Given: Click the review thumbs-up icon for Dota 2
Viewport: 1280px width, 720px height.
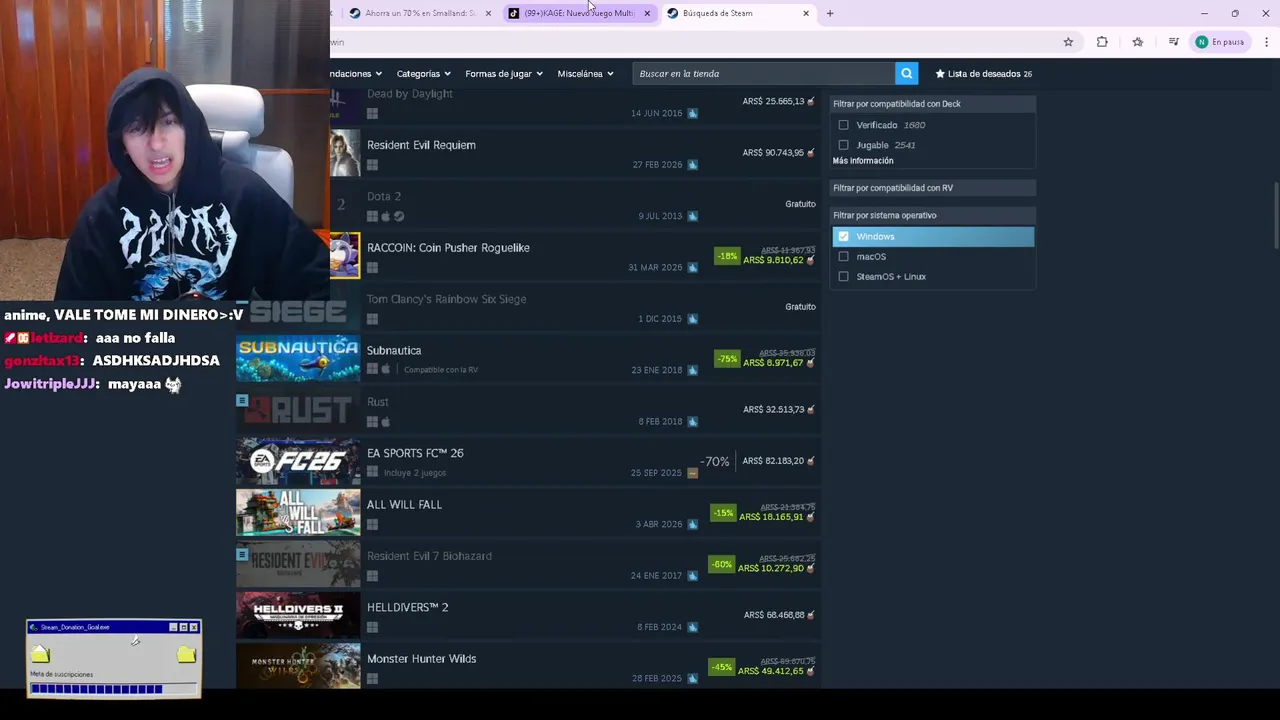Looking at the screenshot, I should tap(692, 216).
